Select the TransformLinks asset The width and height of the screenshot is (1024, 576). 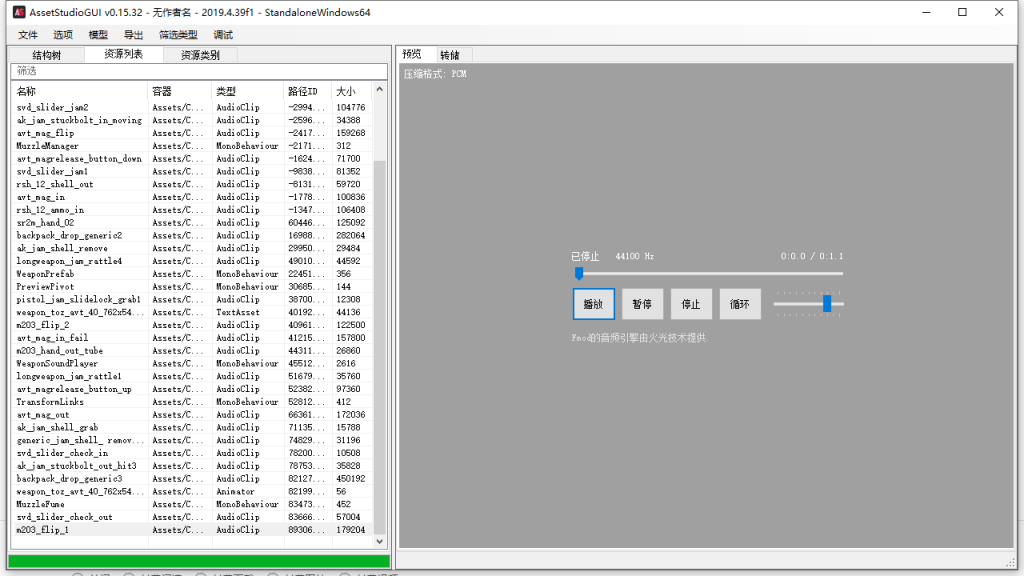click(x=192, y=402)
